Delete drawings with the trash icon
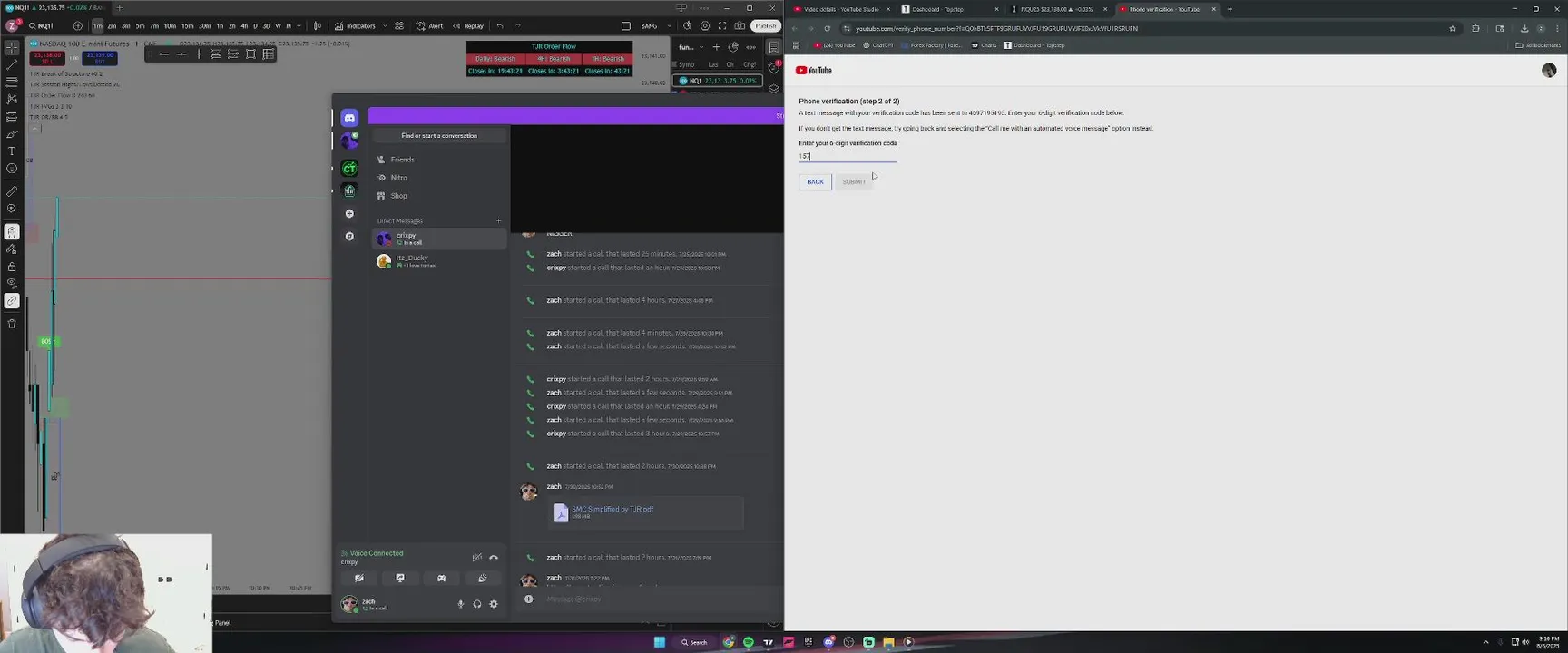This screenshot has height=653, width=1568. (12, 324)
